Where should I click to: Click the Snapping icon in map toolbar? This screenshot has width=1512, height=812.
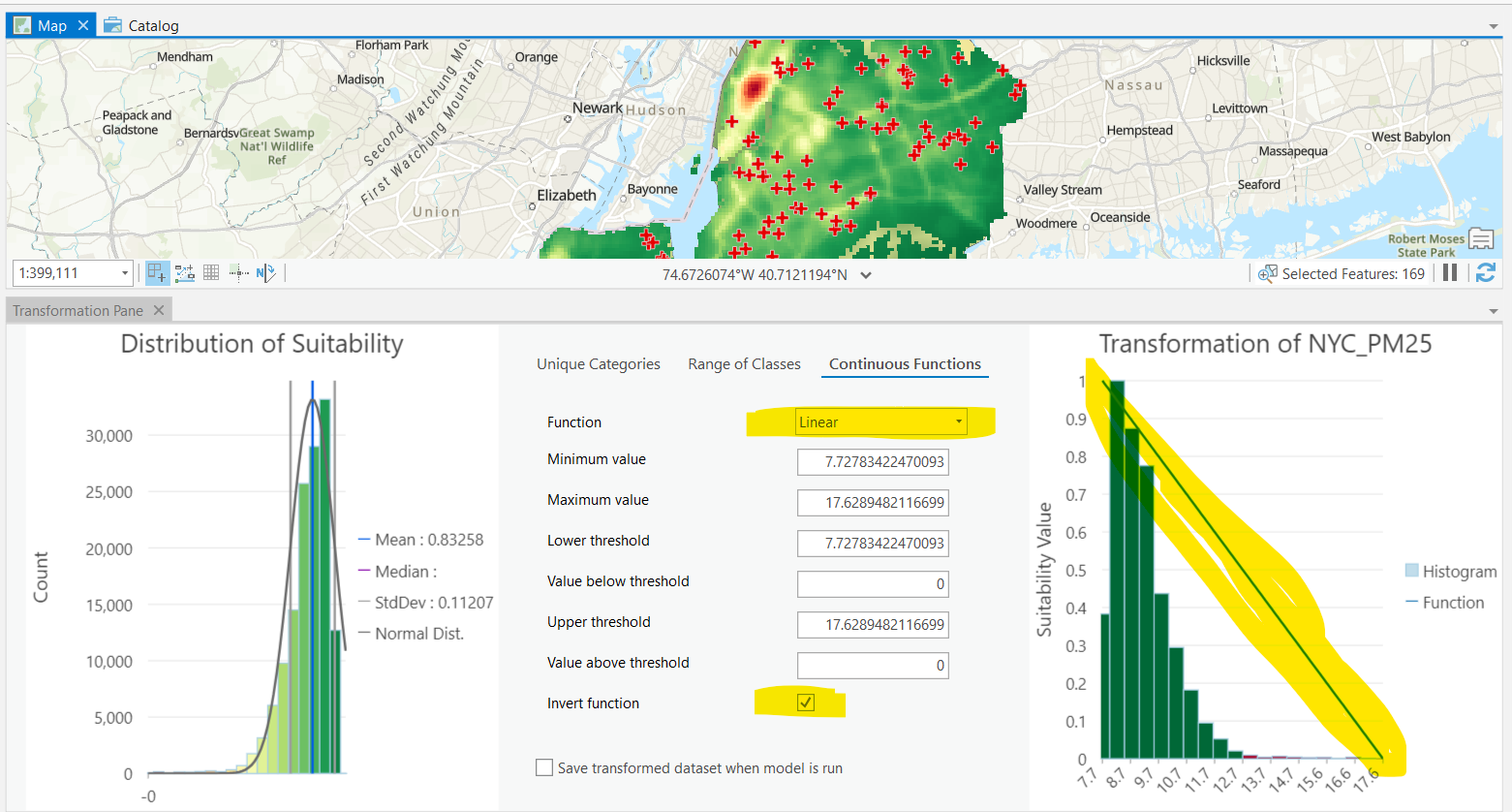tap(157, 273)
